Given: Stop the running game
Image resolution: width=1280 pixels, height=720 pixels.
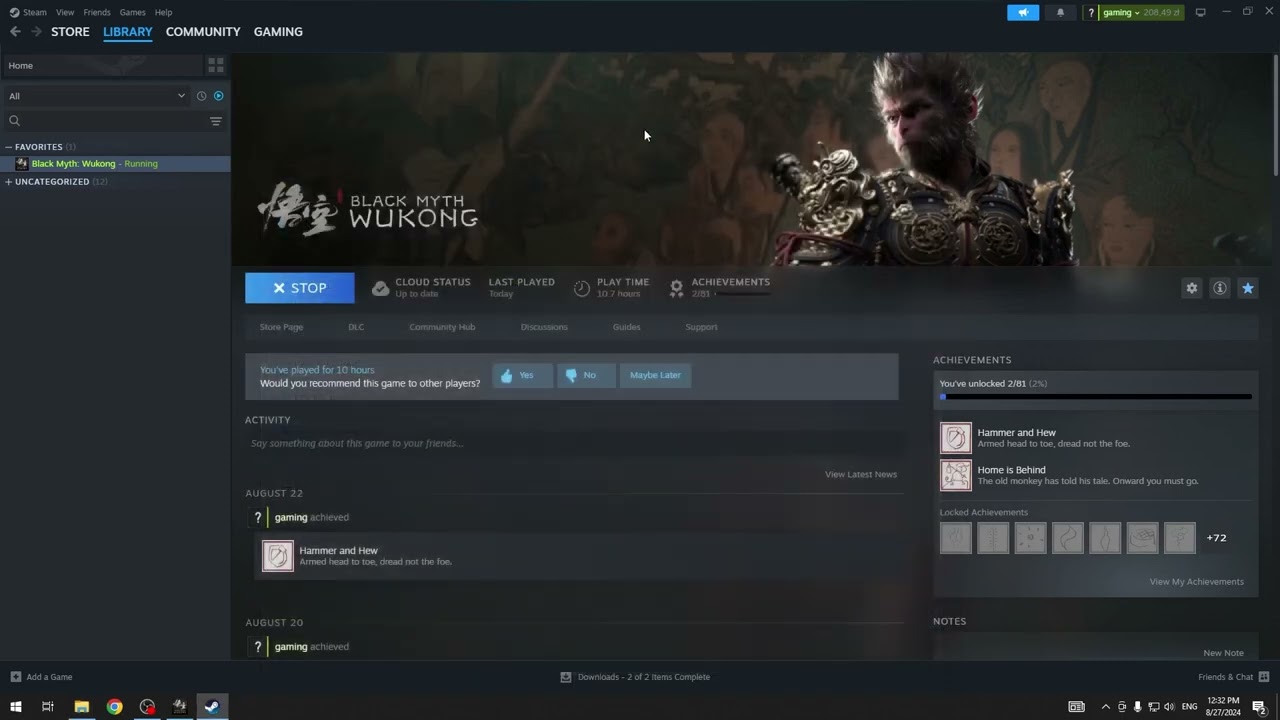Looking at the screenshot, I should [299, 288].
